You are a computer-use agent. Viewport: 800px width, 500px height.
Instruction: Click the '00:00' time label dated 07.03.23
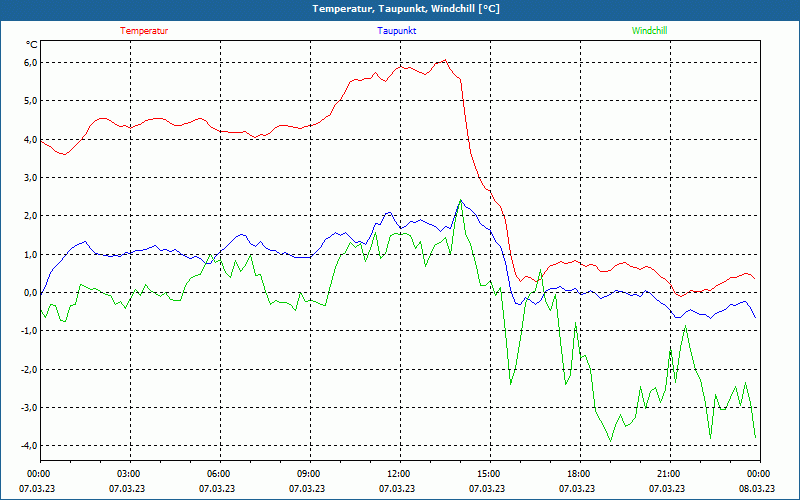[x=38, y=474]
